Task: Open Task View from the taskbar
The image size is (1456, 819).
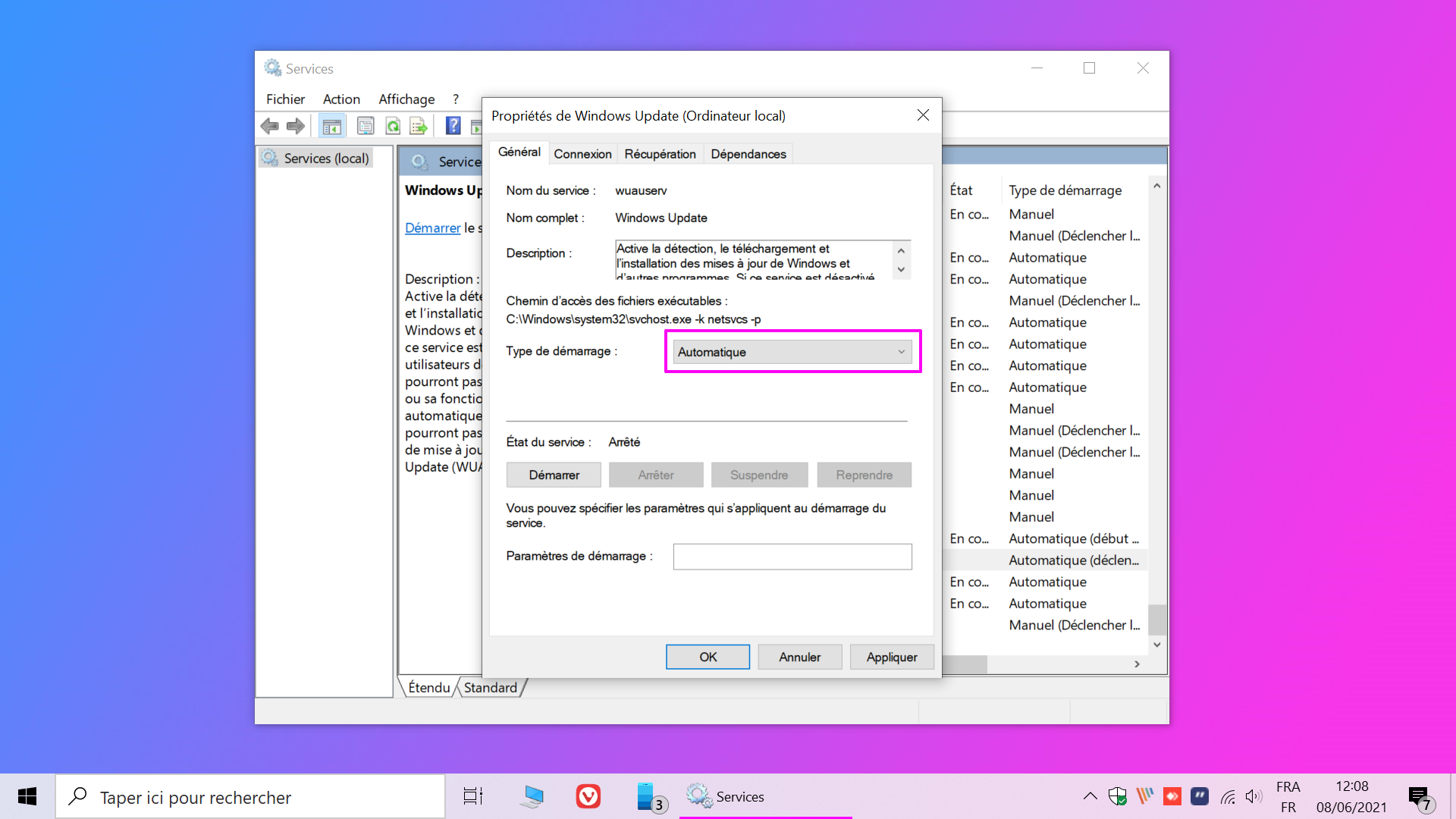Action: click(473, 796)
